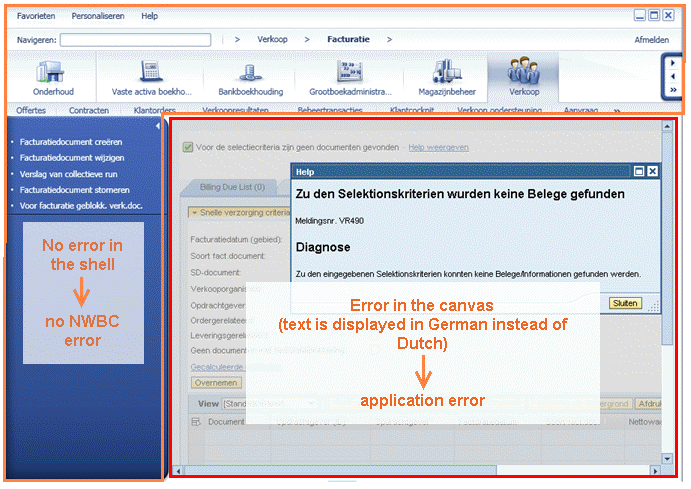Open Facturatiedocument creëren
Image resolution: width=691 pixels, height=489 pixels.
coord(71,142)
